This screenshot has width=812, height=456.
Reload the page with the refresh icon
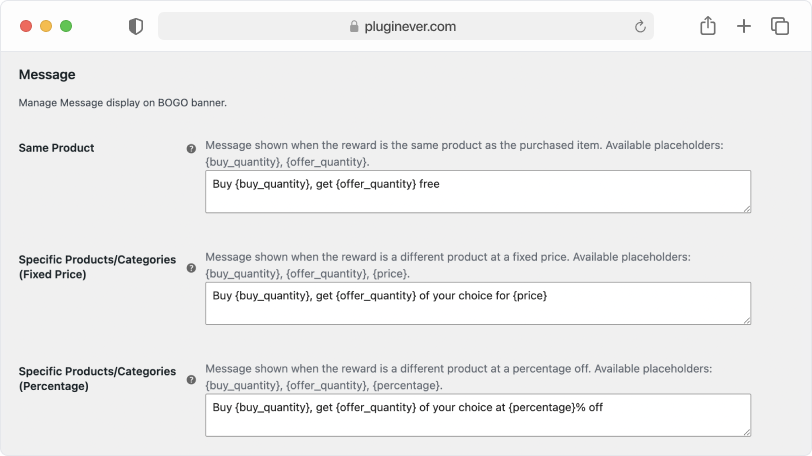[x=640, y=26]
